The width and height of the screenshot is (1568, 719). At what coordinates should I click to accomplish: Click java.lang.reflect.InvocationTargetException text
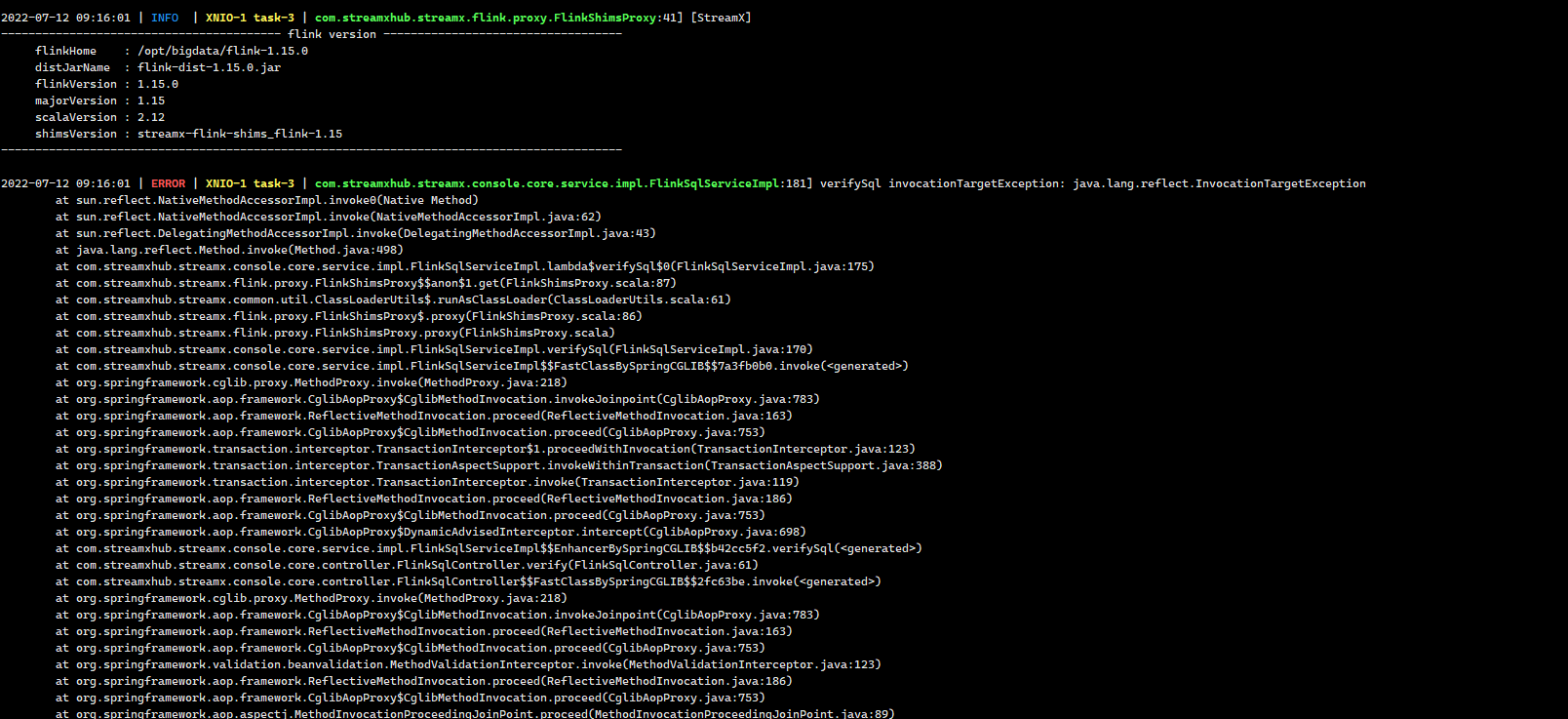click(x=1219, y=183)
